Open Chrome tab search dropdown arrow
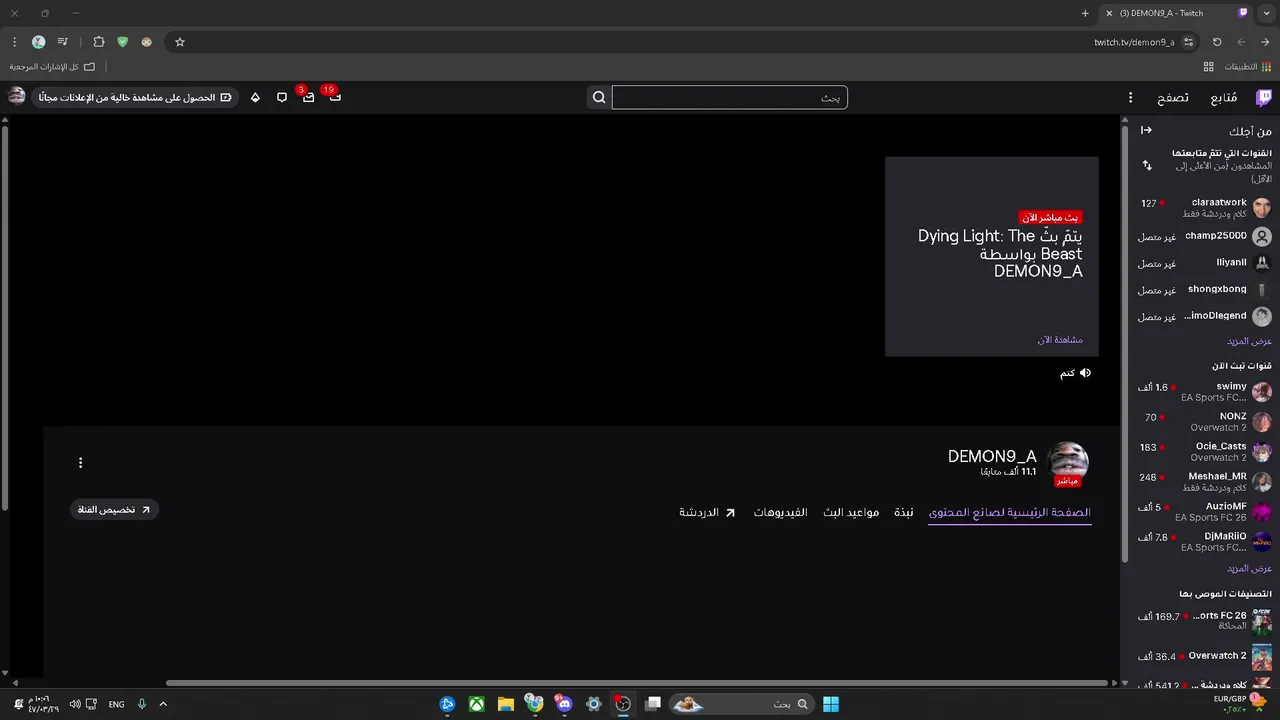 tap(1266, 13)
